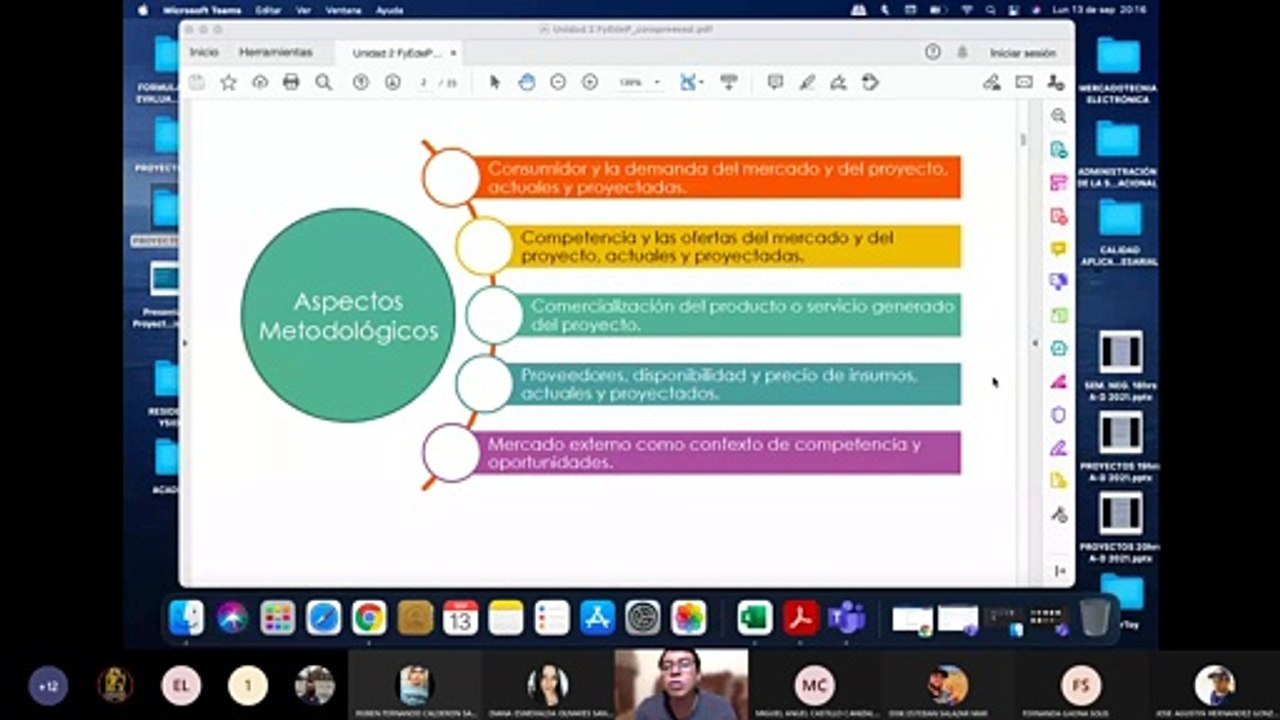The height and width of the screenshot is (720, 1280).
Task: Click the right panel toggle arrow
Action: point(1035,343)
